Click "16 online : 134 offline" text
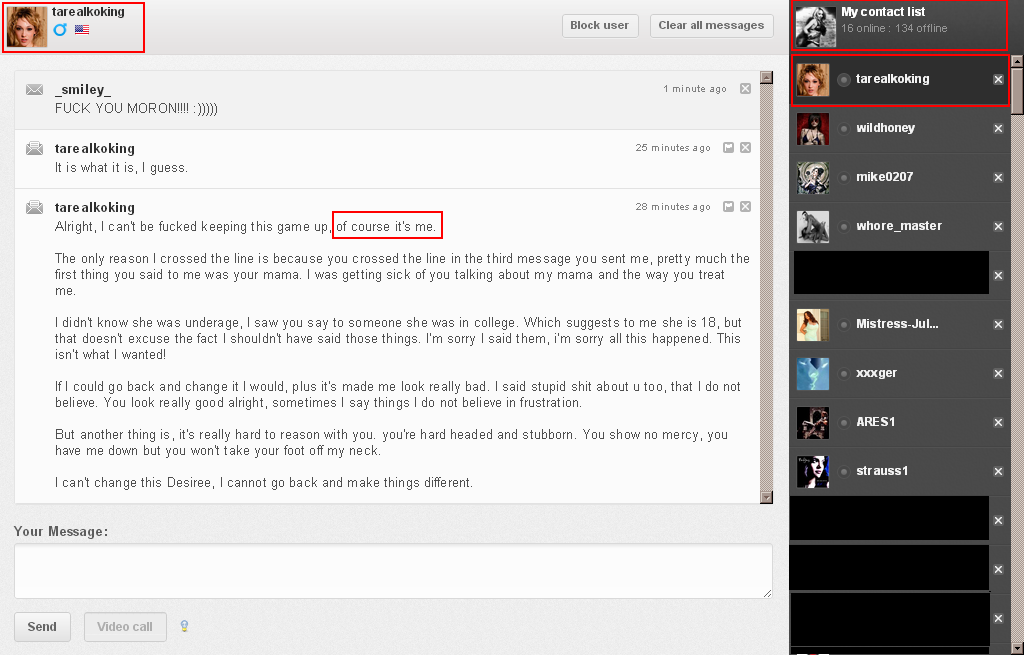Screen dimensions: 1024x655 [894, 28]
